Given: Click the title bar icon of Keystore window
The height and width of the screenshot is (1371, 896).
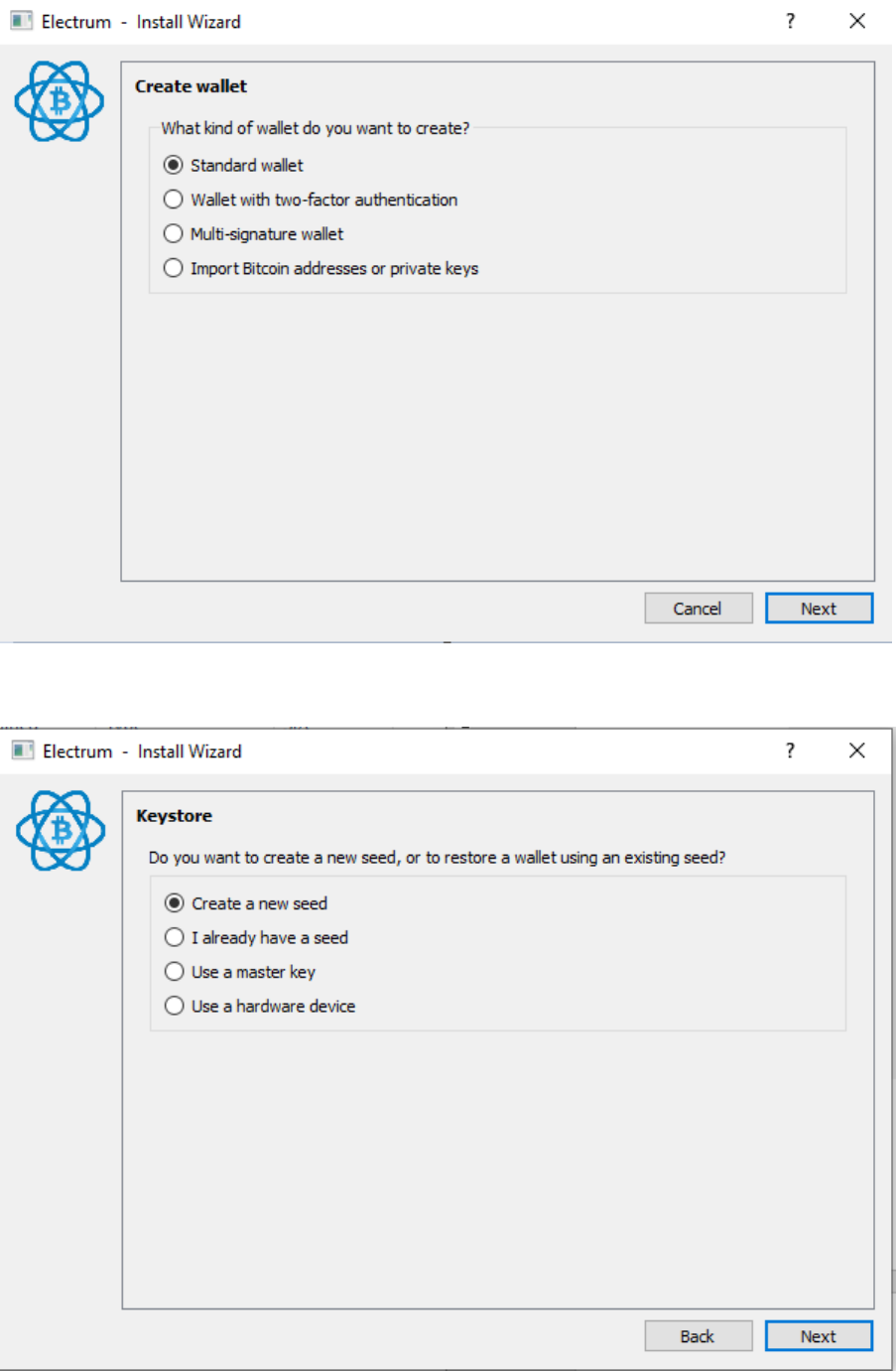Looking at the screenshot, I should pyautogui.click(x=22, y=751).
